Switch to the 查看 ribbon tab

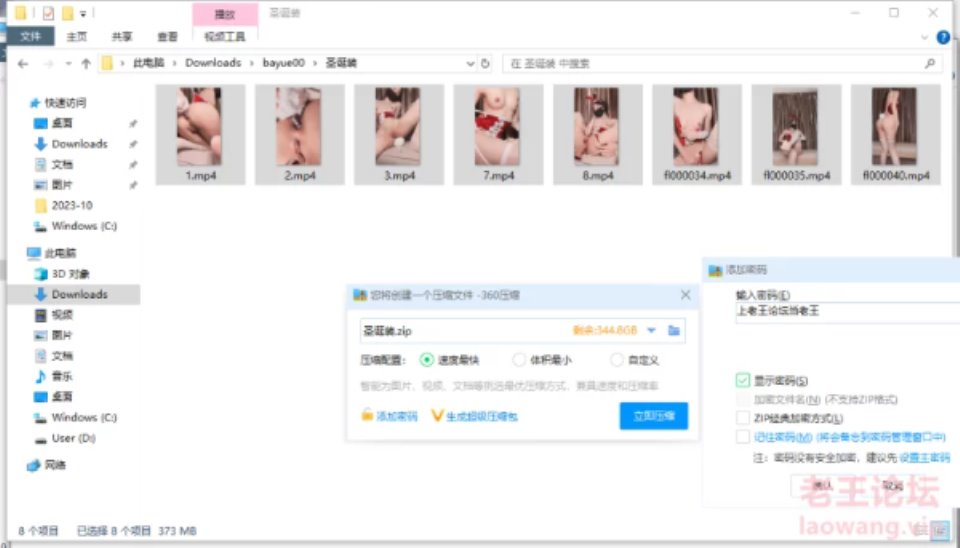[x=167, y=37]
